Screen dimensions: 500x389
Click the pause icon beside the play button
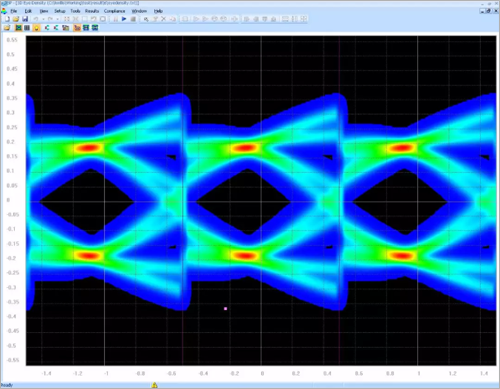coord(115,19)
